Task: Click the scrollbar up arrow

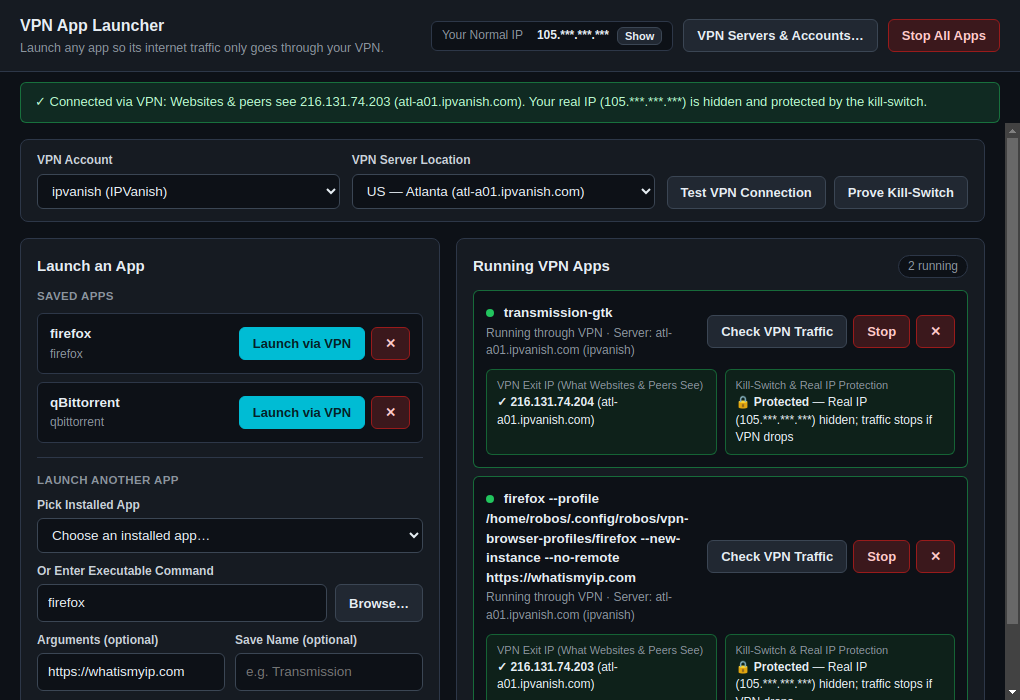Action: pyautogui.click(x=1012, y=131)
